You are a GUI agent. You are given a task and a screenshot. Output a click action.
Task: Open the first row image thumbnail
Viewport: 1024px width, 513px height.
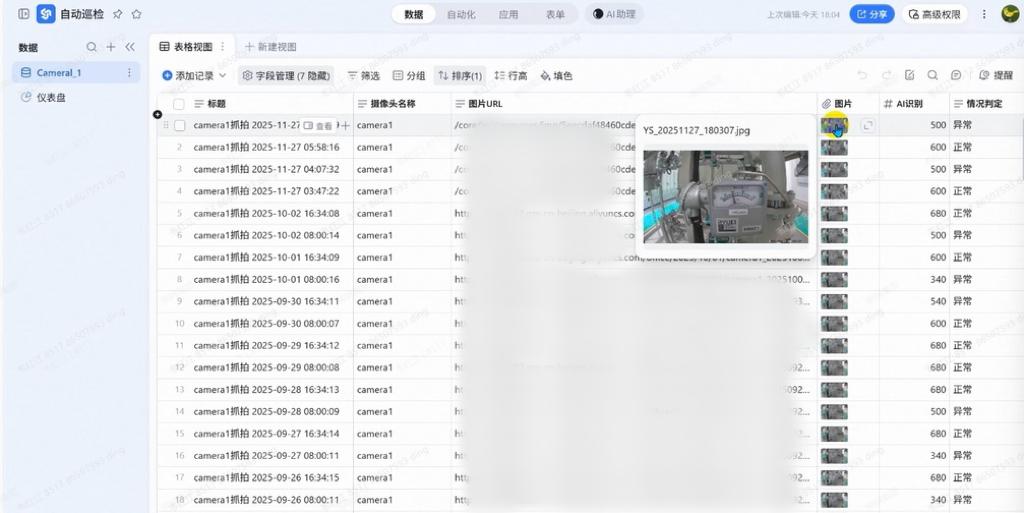click(x=835, y=125)
